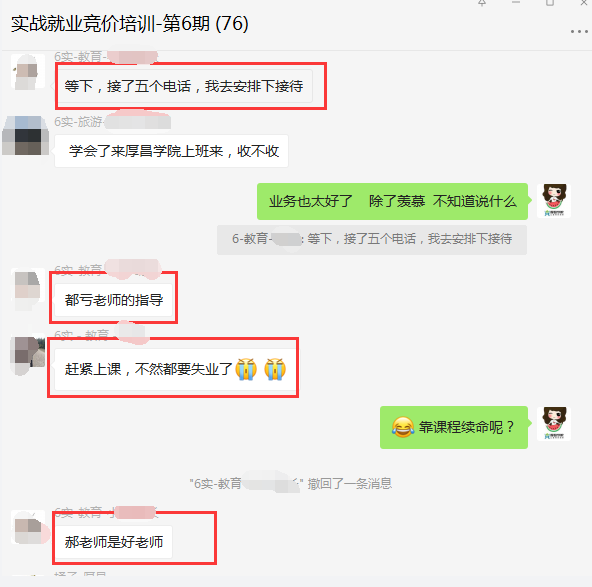The image size is (592, 587).
Task: Click the message '都亏老师的指导'
Action: [114, 300]
